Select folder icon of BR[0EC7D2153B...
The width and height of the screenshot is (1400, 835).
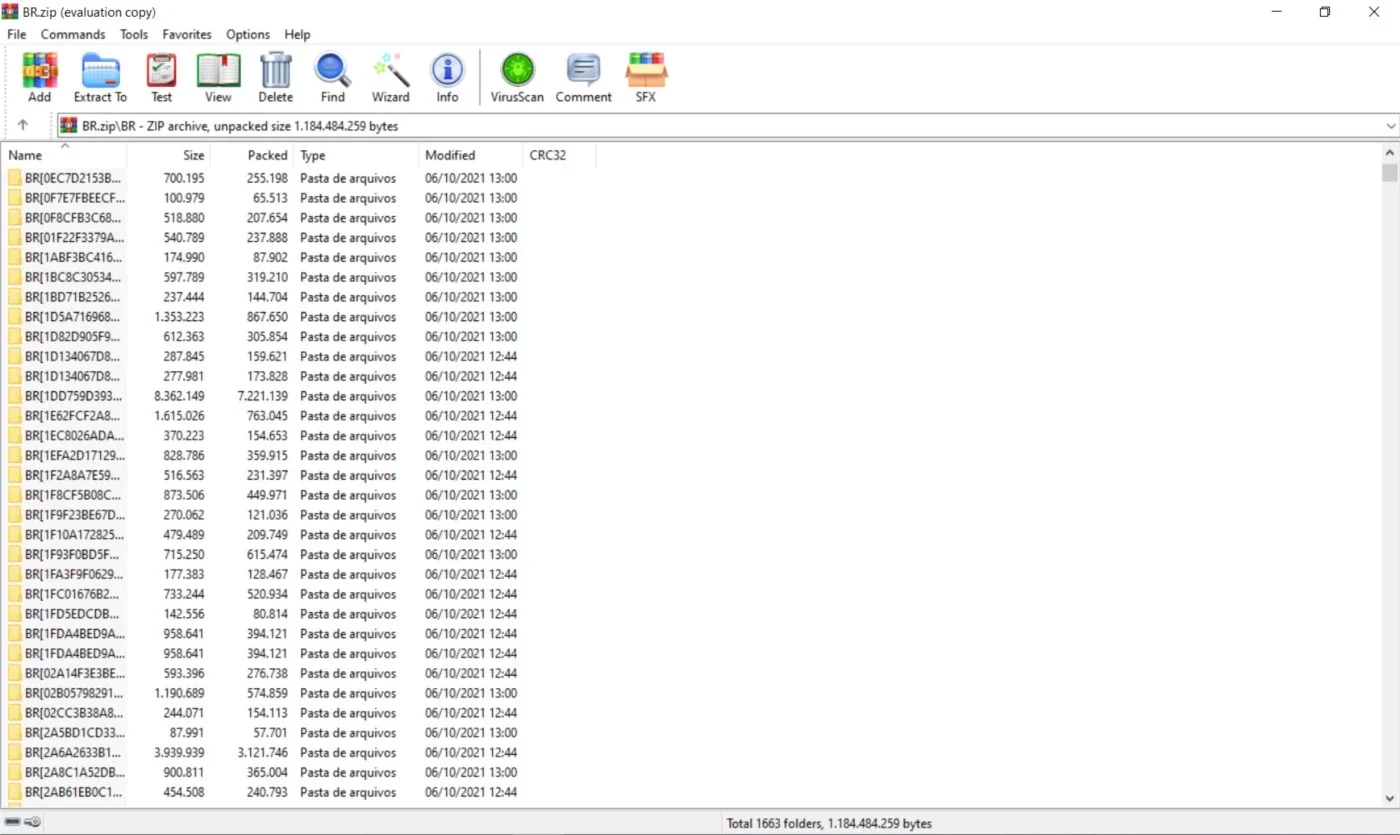15,178
